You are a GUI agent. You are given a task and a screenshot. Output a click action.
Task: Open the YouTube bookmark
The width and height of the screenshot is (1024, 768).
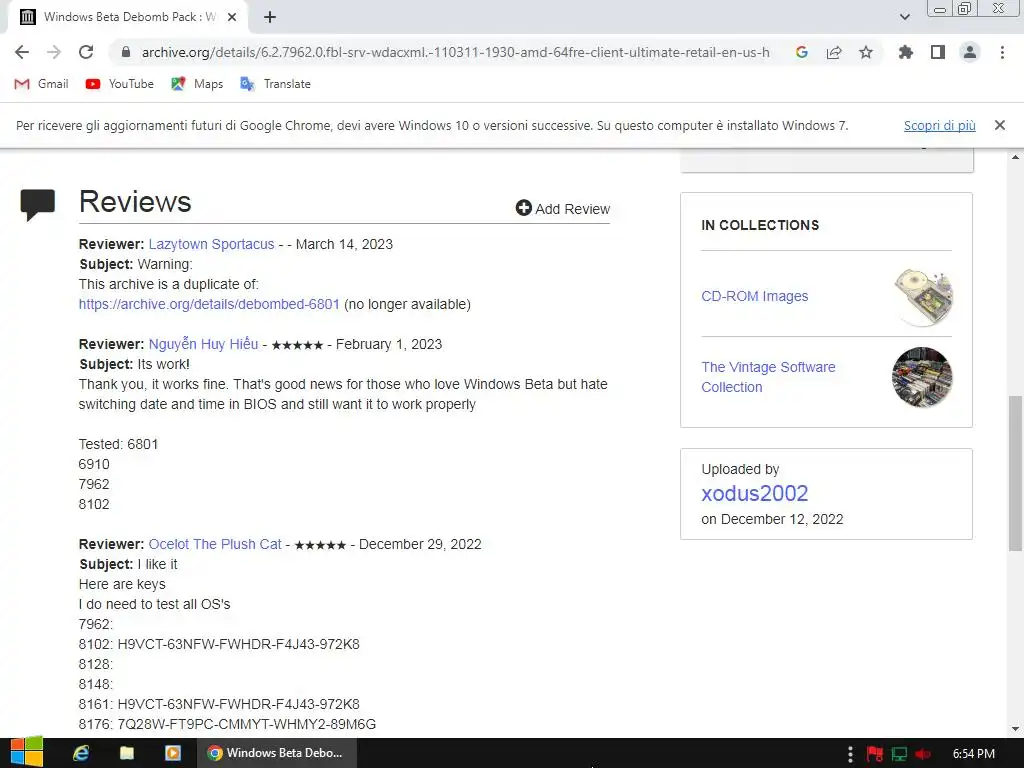click(120, 84)
